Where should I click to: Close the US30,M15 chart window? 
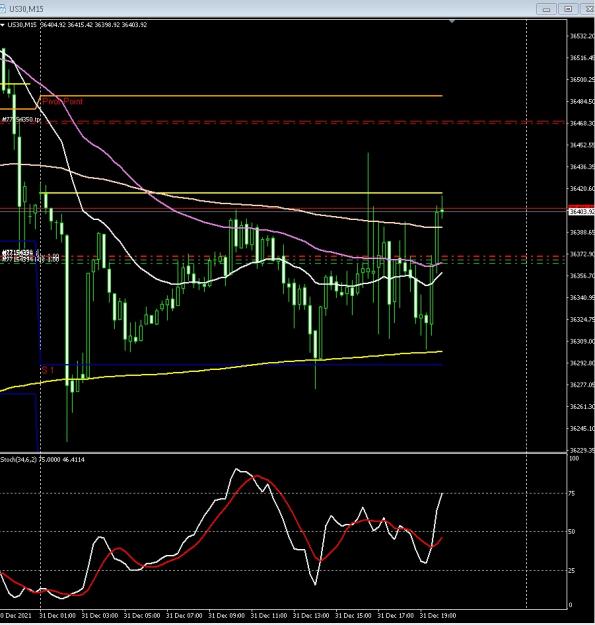(x=588, y=9)
